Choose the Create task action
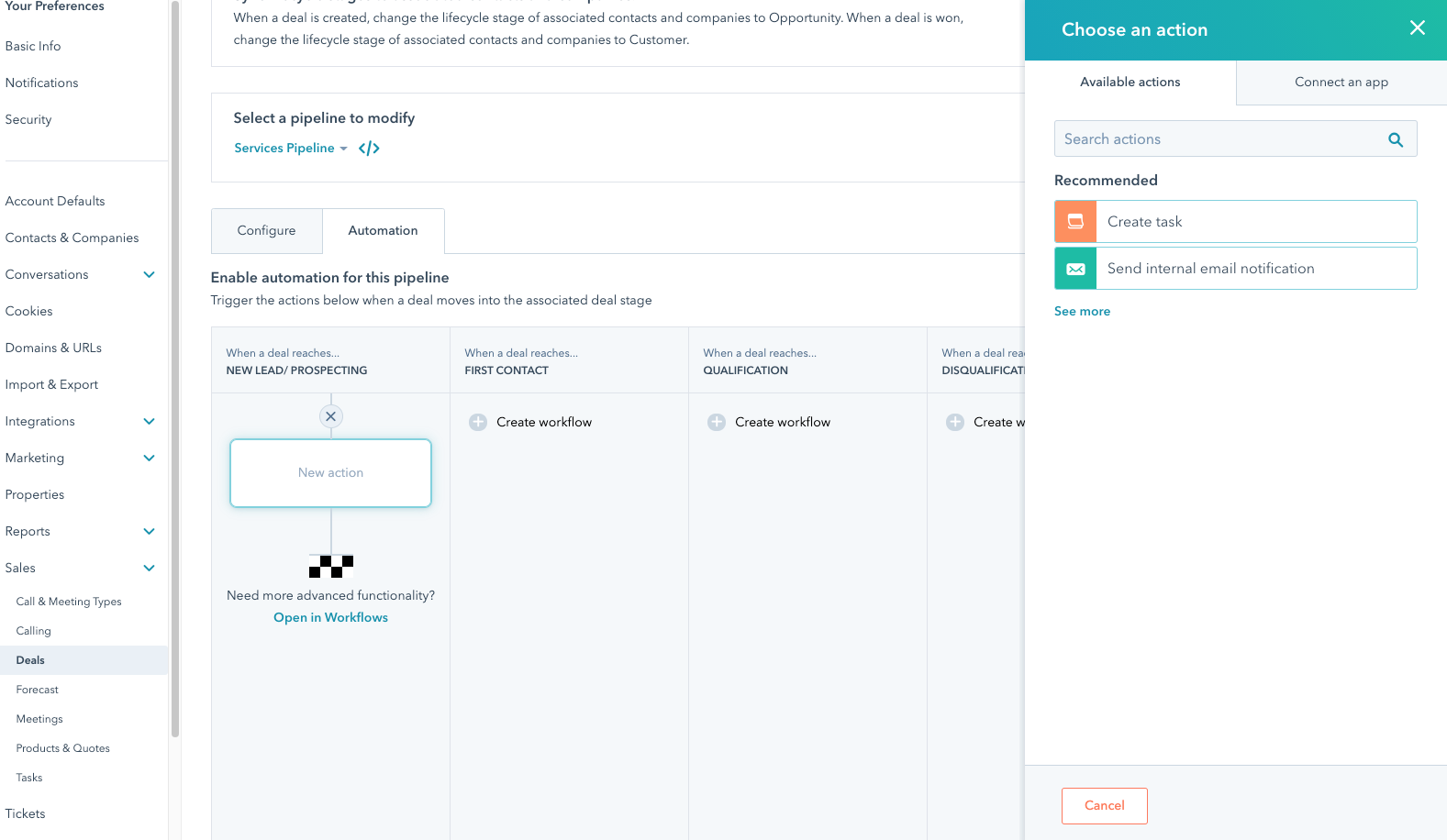 pyautogui.click(x=1236, y=222)
